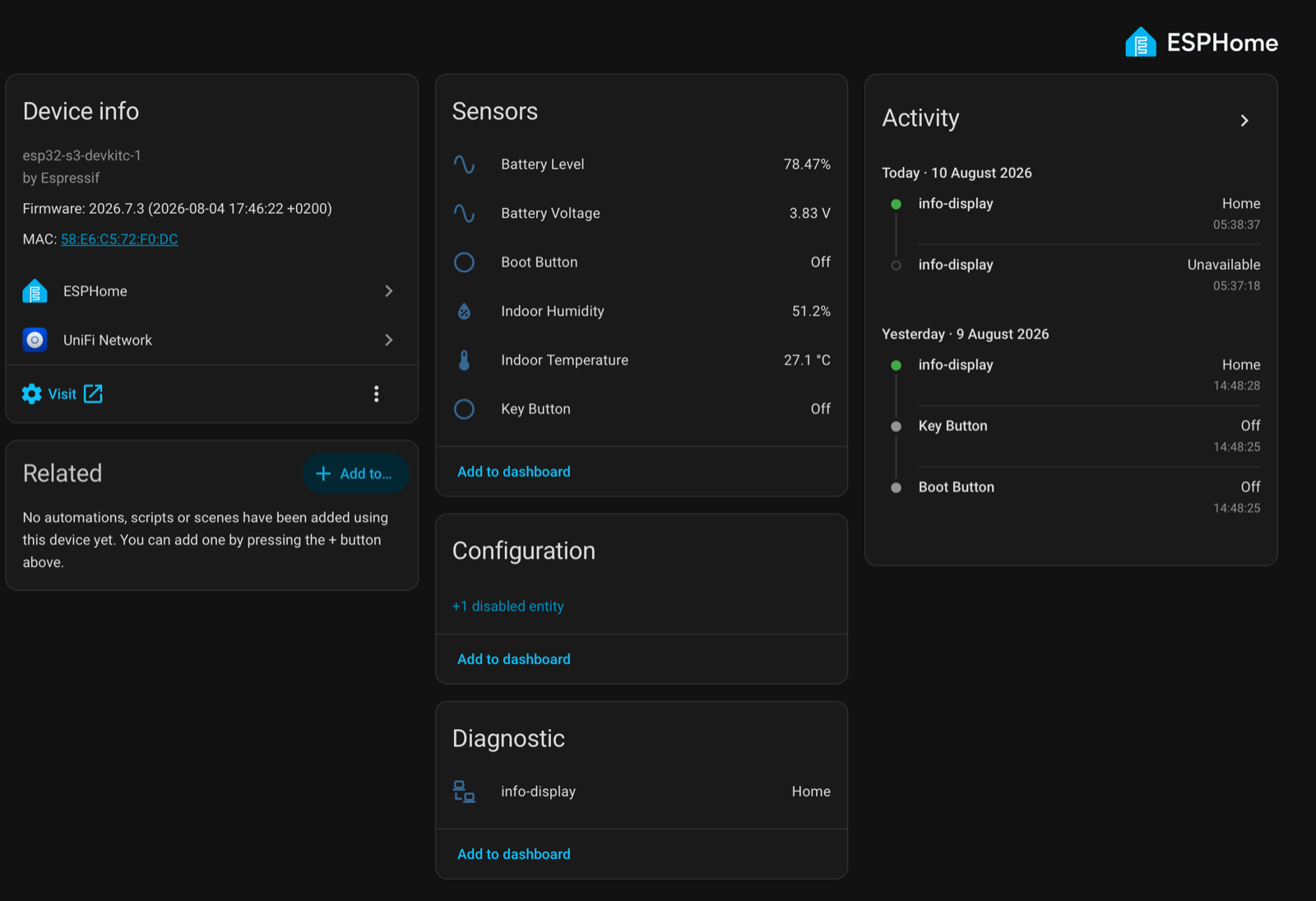Click the UniFi Network integration label
The height and width of the screenshot is (901, 1316).
click(x=108, y=340)
